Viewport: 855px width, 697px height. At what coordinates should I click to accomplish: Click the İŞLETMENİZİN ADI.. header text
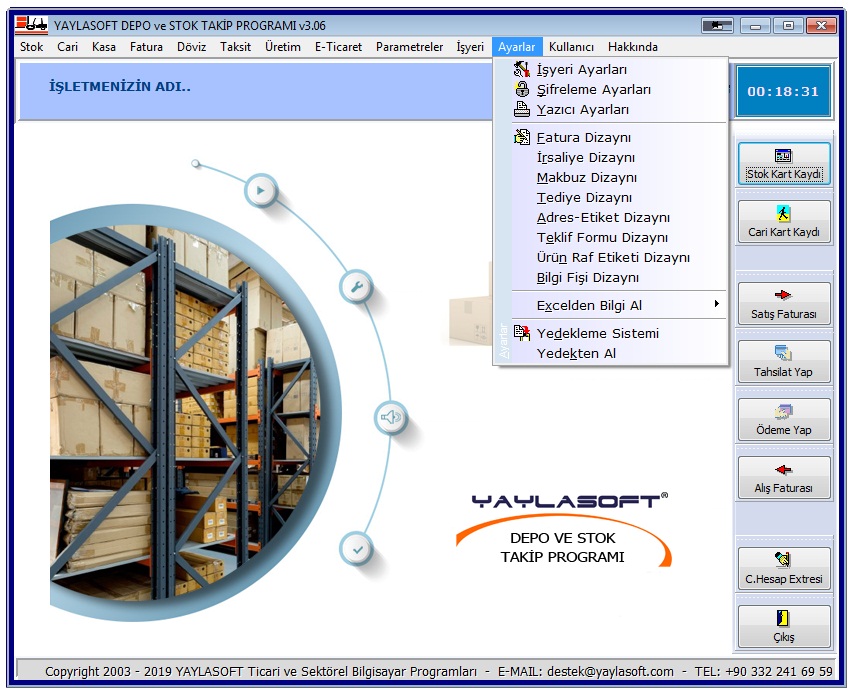coord(120,86)
